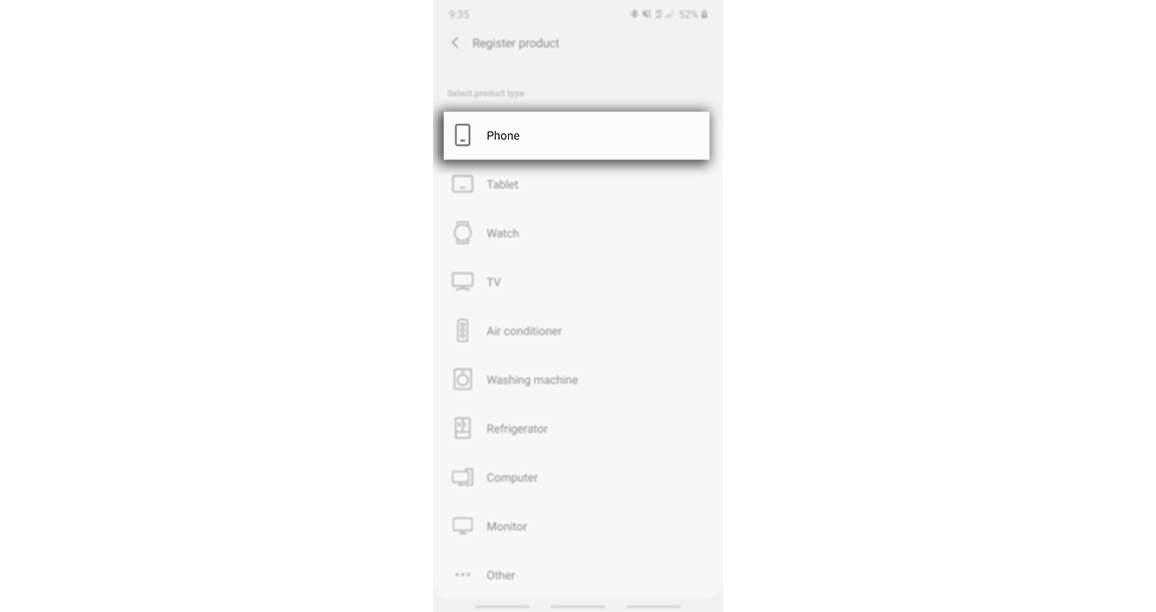This screenshot has width=1156, height=612.
Task: Choose TV from the list
Action: pyautogui.click(x=577, y=282)
